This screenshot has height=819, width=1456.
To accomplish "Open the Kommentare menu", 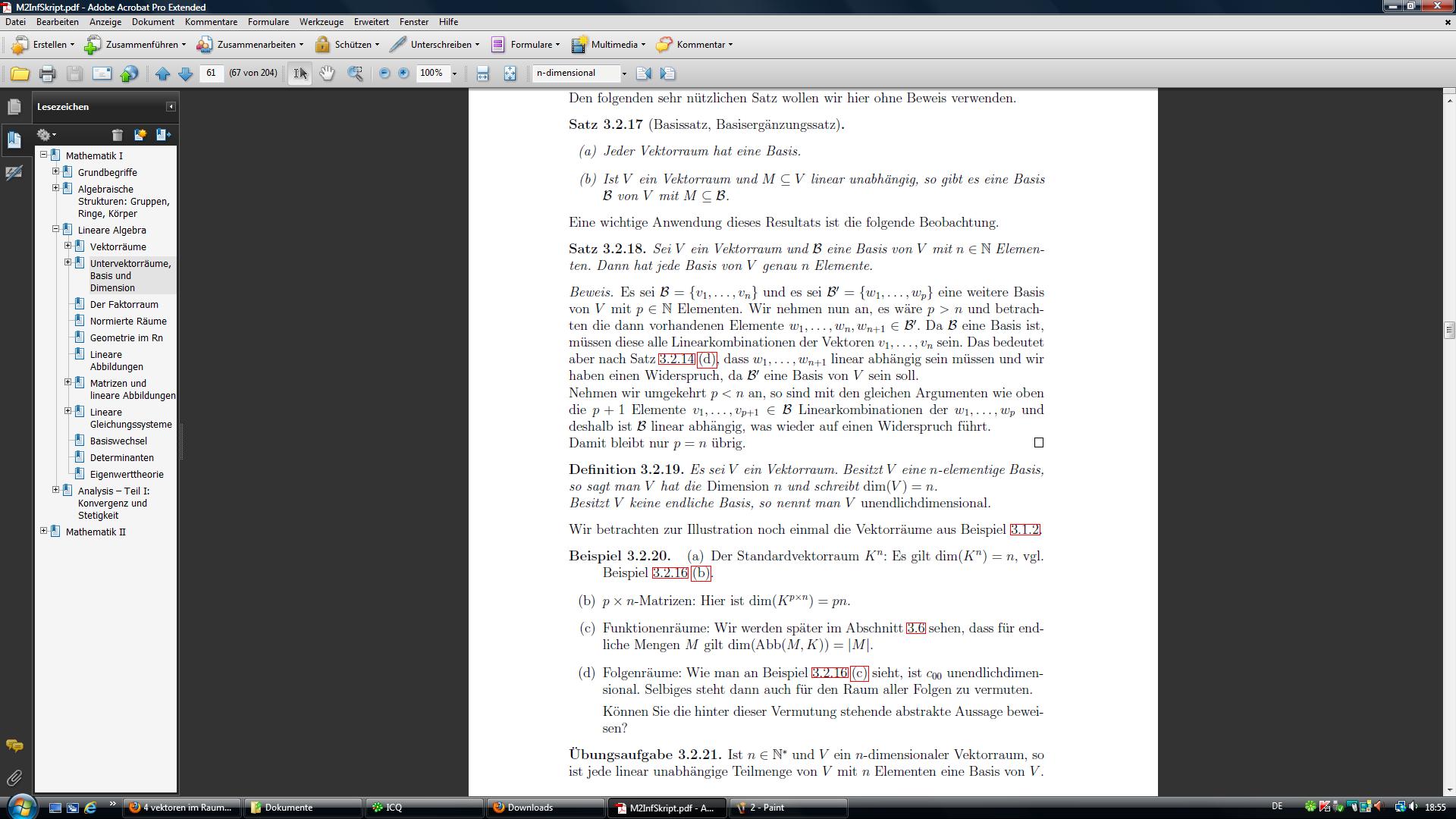I will (x=211, y=22).
